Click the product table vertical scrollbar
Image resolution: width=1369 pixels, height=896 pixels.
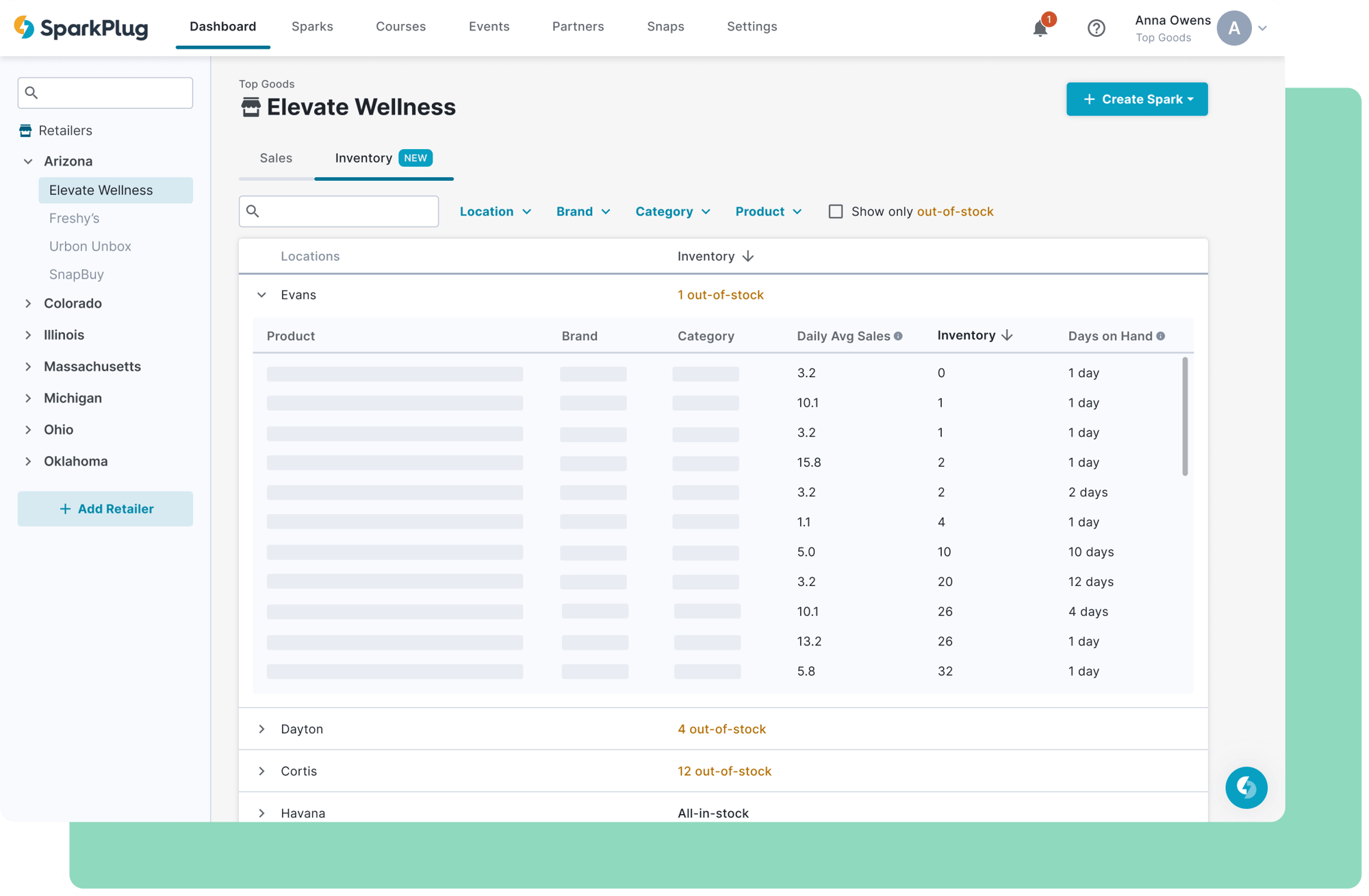(1185, 416)
